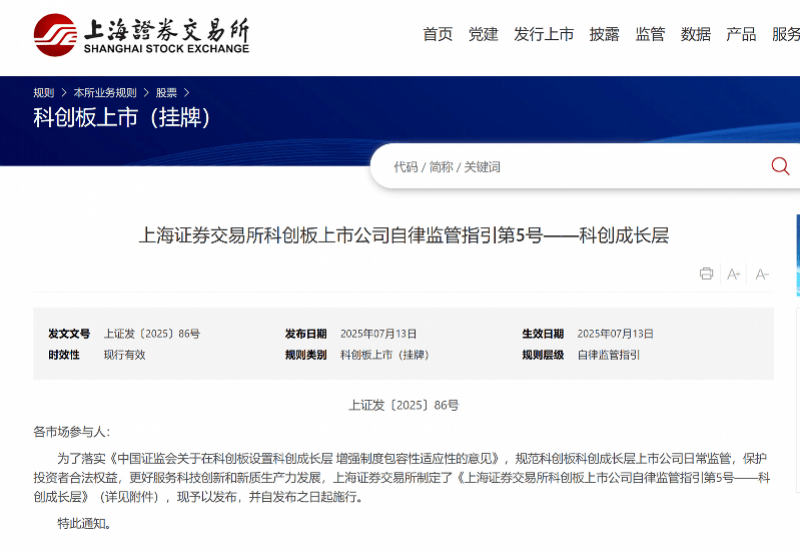Click the red magnifier search icon

pos(780,166)
